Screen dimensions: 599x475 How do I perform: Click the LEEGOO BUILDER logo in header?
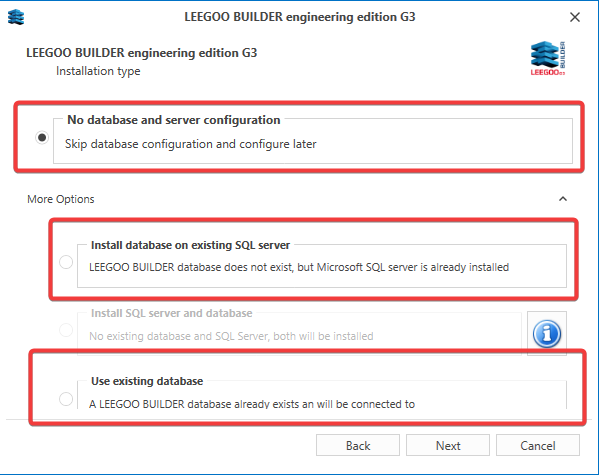click(548, 58)
